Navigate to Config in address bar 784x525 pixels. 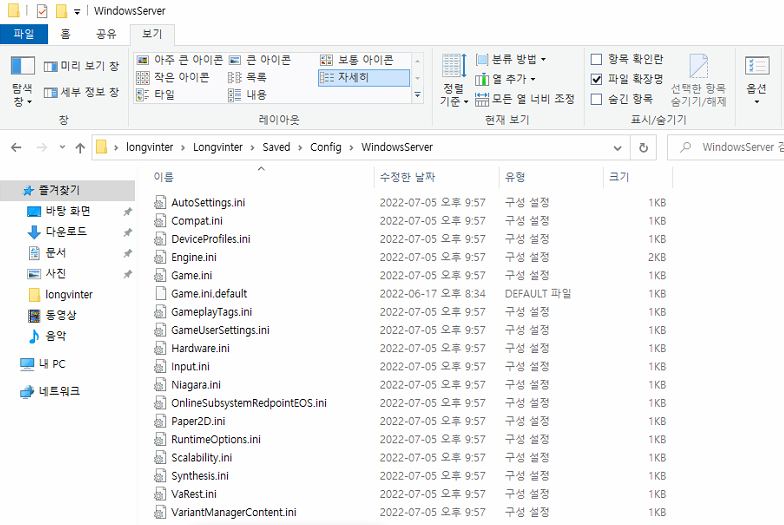coord(326,148)
